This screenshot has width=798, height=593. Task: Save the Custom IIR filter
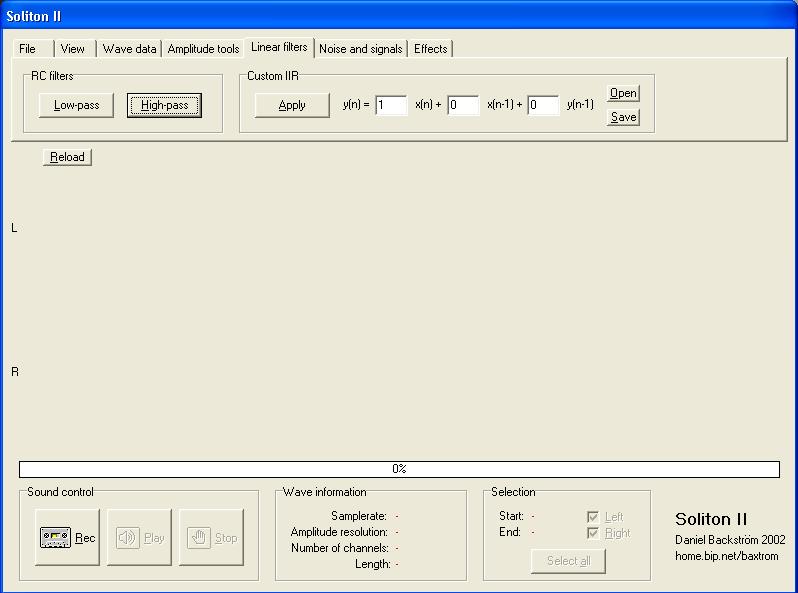point(623,117)
